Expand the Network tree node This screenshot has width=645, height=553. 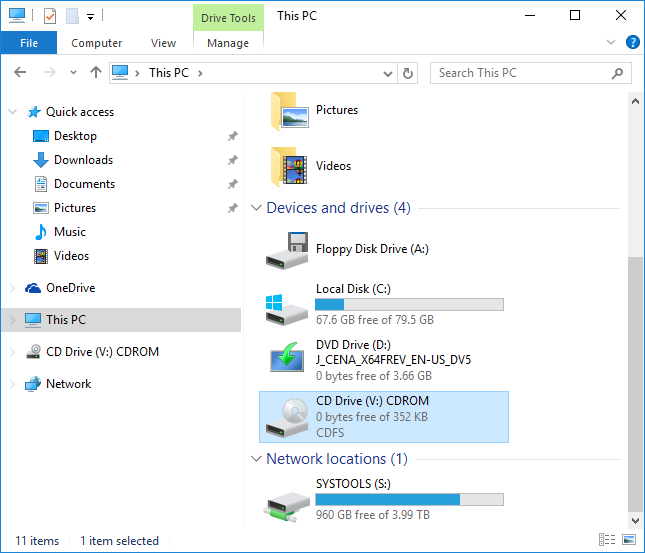coord(13,384)
